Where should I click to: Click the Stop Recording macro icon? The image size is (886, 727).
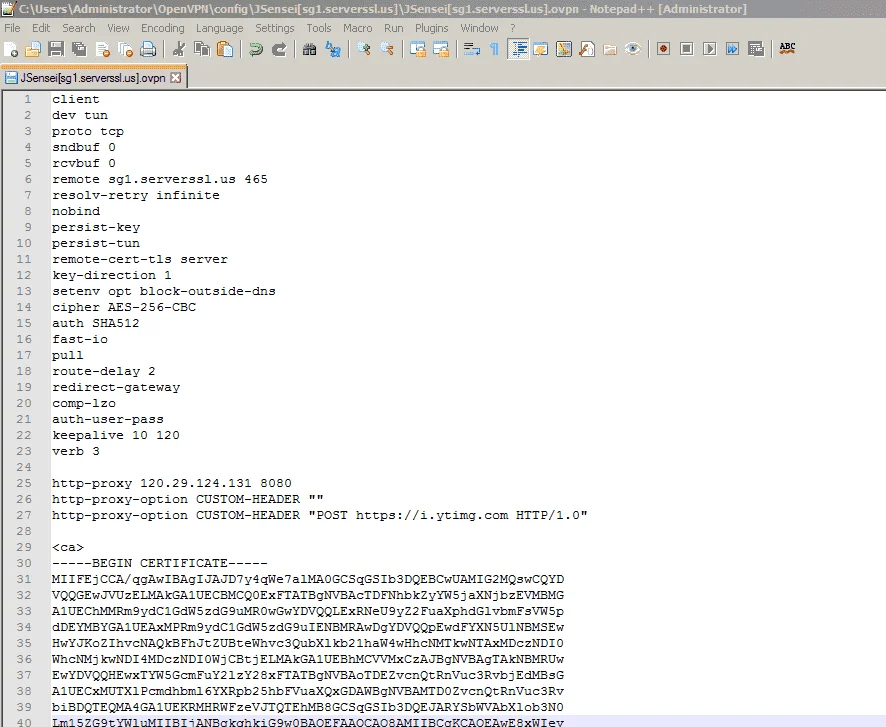point(687,49)
